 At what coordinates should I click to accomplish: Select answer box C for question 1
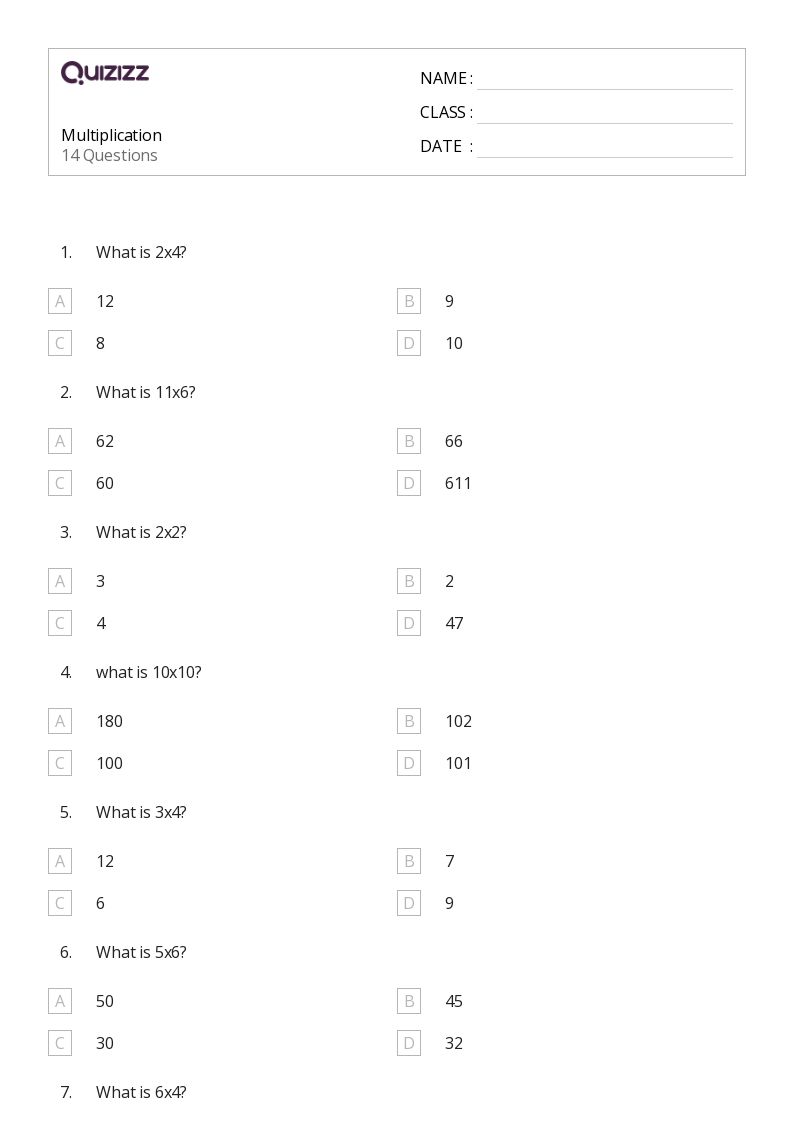60,343
